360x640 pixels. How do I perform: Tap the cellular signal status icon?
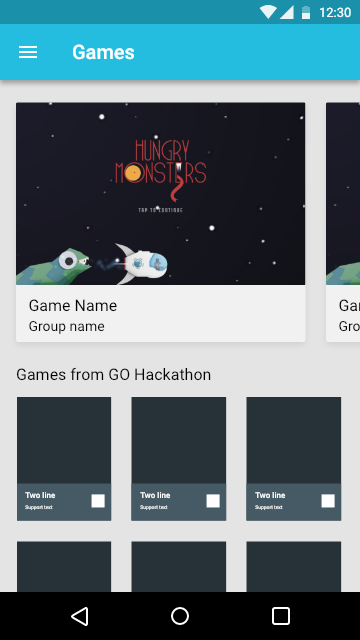287,13
